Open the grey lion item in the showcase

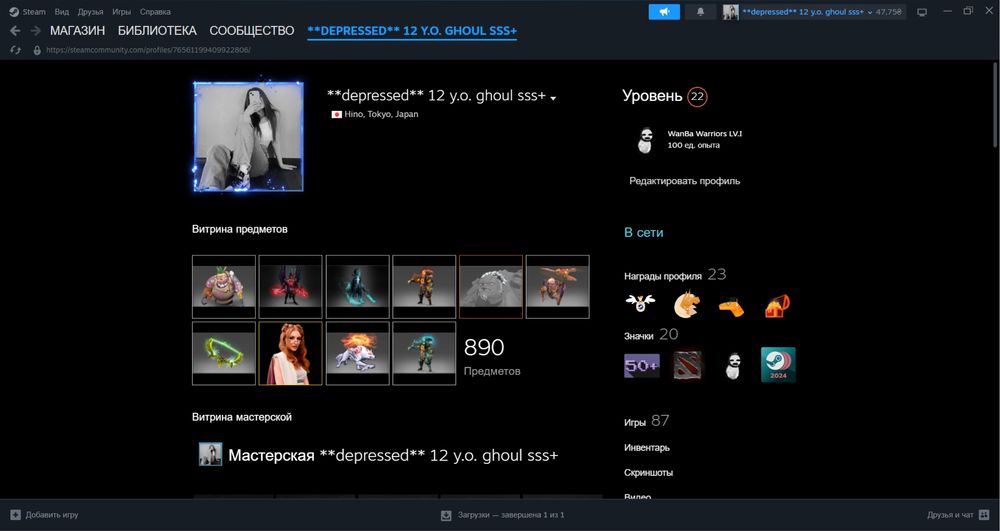pyautogui.click(x=491, y=287)
